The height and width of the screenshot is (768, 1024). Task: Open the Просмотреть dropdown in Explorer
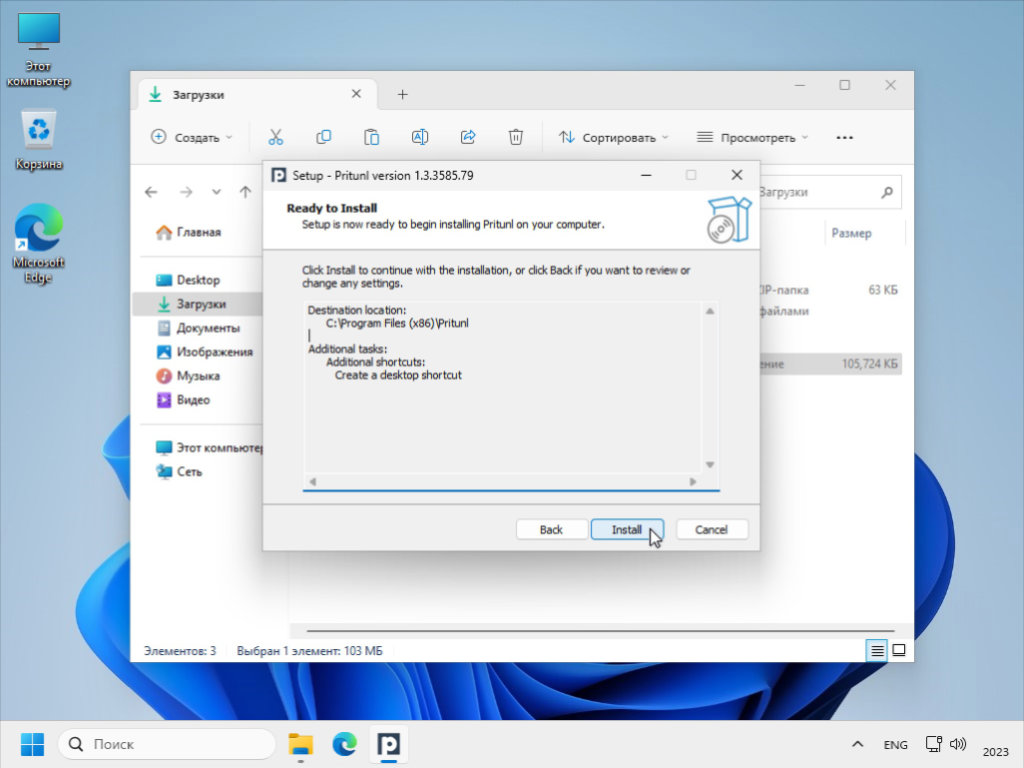[752, 137]
